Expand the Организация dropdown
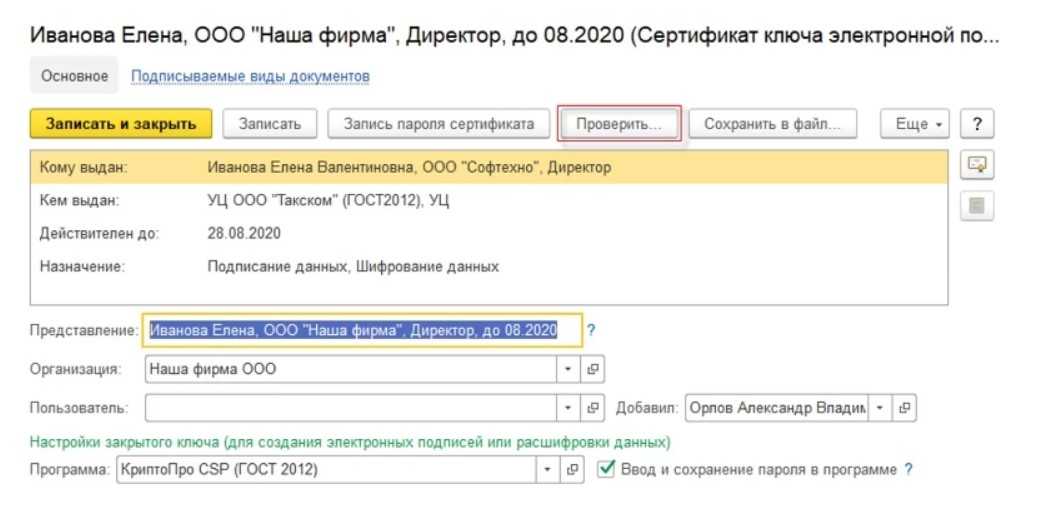The width and height of the screenshot is (1039, 506). 568,369
